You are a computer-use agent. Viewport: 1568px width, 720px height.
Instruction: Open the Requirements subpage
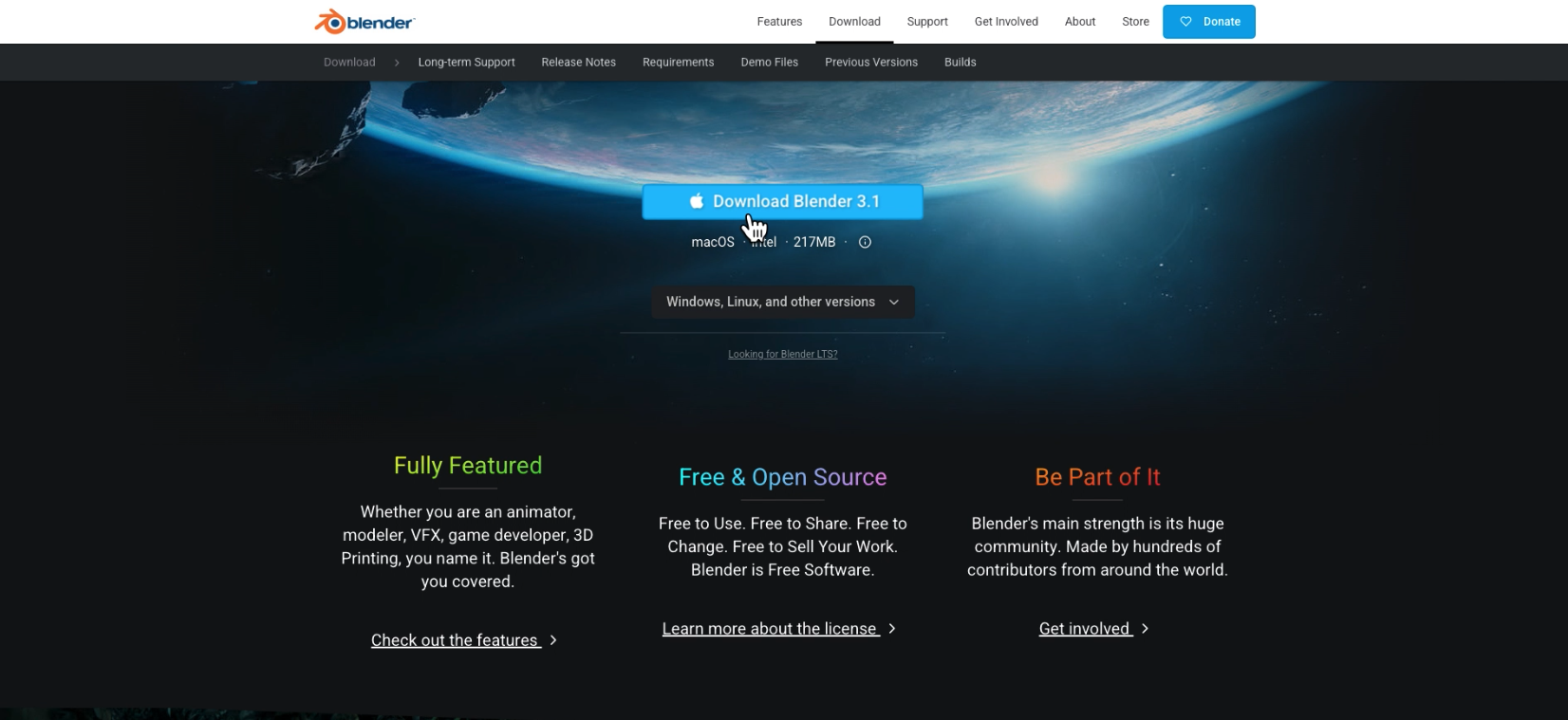(678, 63)
